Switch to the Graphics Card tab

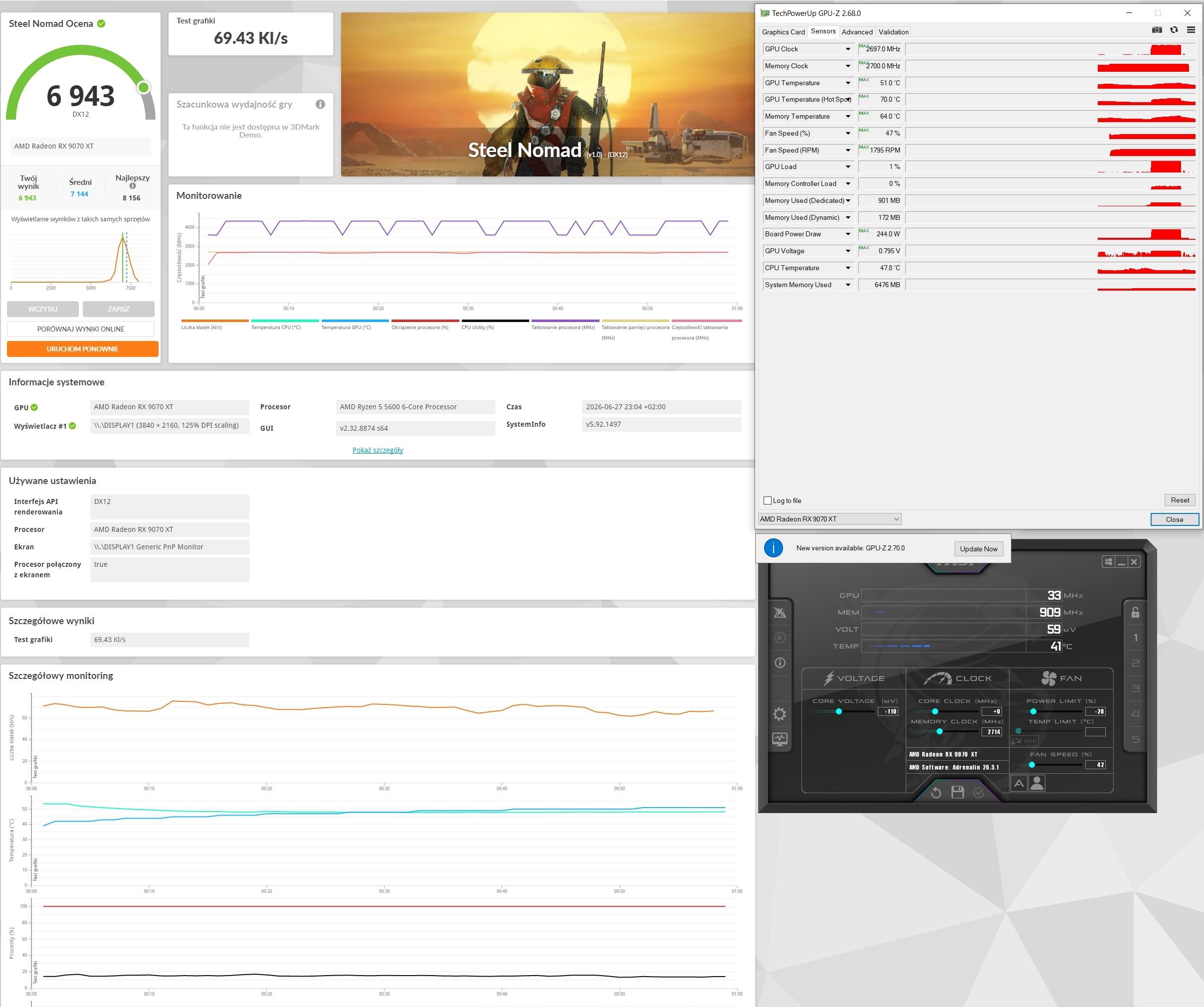(783, 32)
